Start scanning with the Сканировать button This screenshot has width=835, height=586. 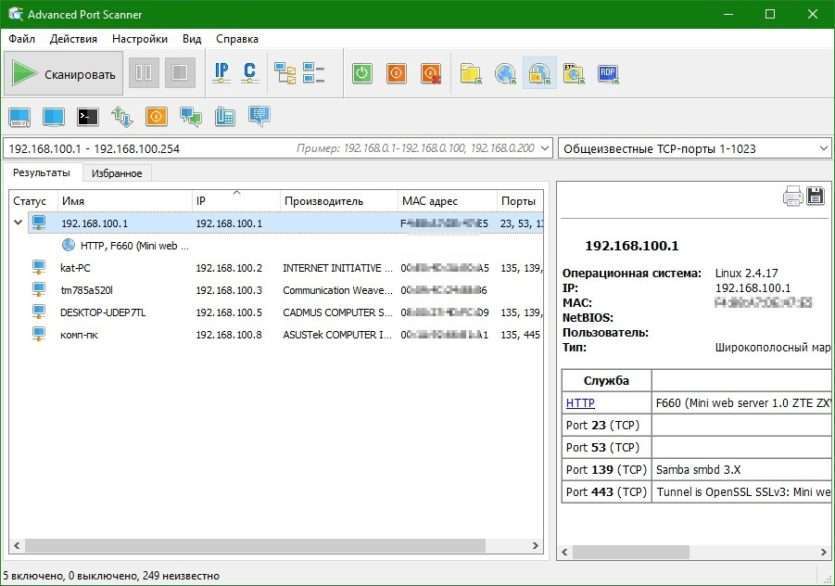tap(63, 74)
